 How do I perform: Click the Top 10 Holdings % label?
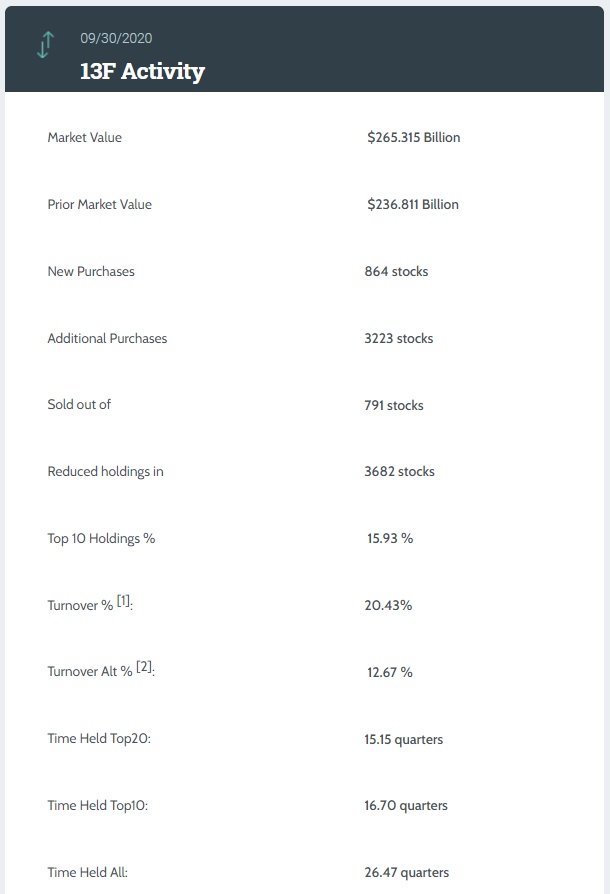coord(101,538)
